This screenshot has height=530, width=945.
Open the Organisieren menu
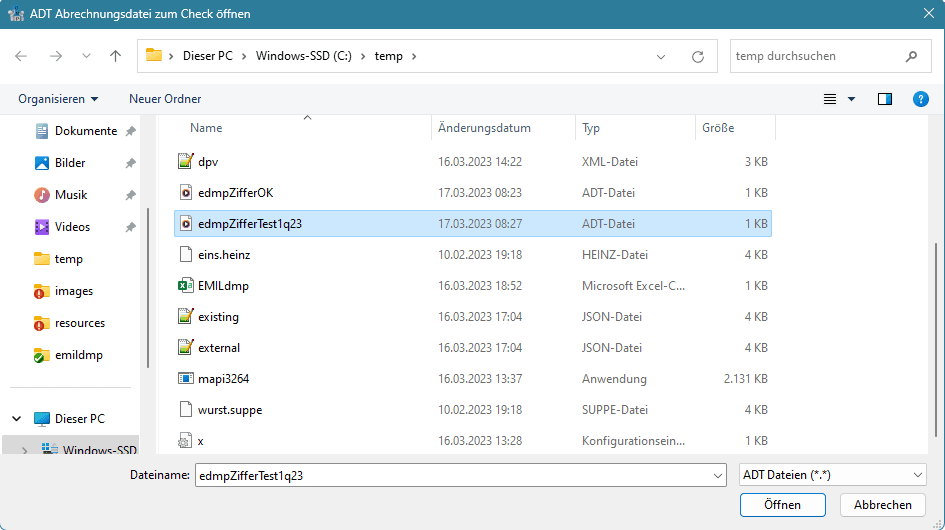pos(58,99)
